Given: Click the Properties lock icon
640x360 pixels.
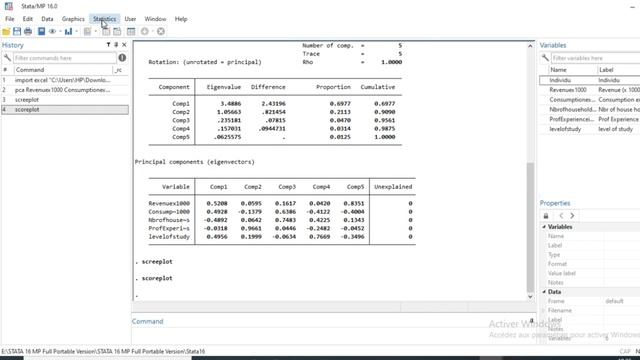Looking at the screenshot, I should coord(546,216).
